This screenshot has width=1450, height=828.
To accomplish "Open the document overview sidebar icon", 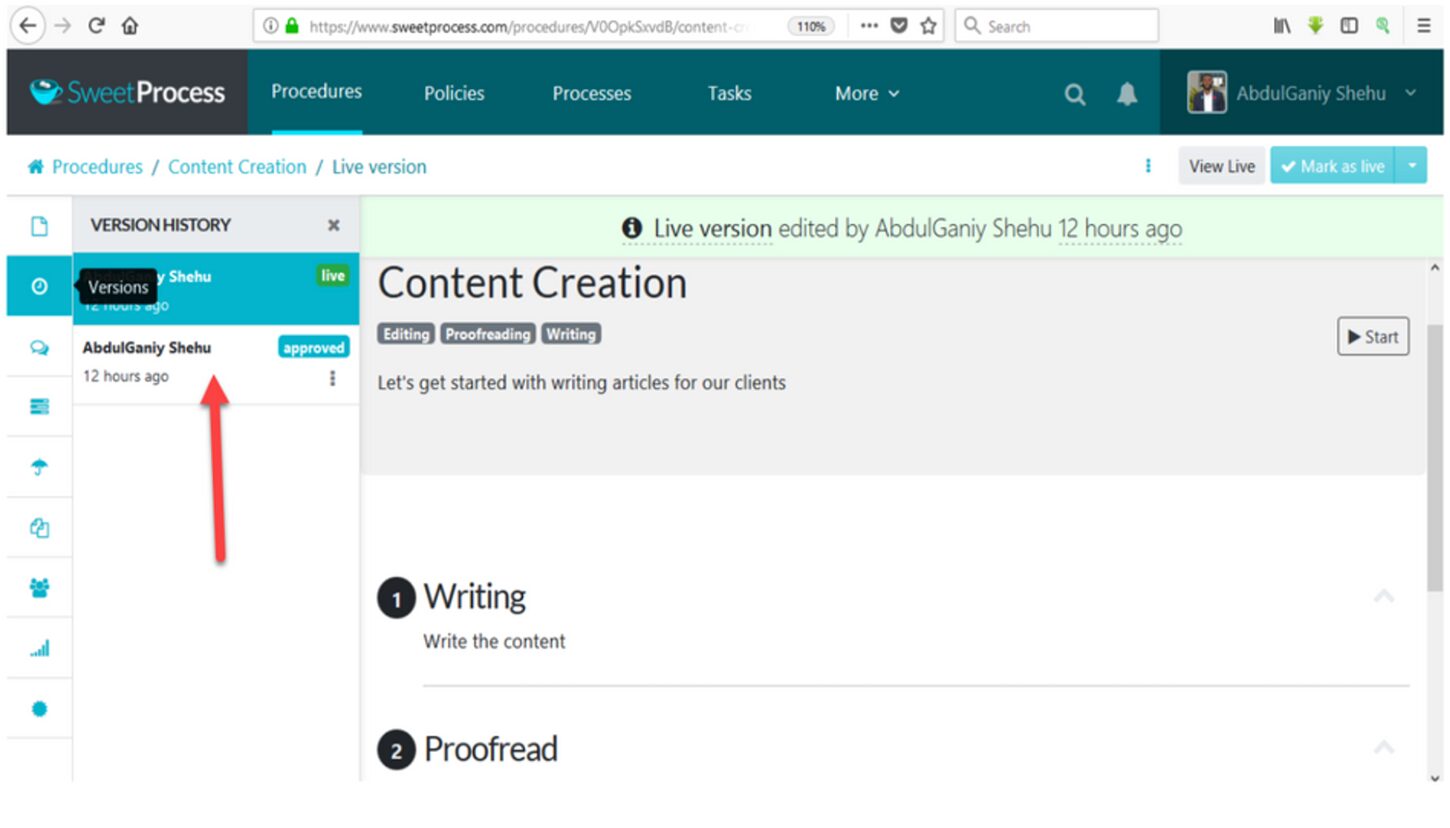I will point(39,226).
